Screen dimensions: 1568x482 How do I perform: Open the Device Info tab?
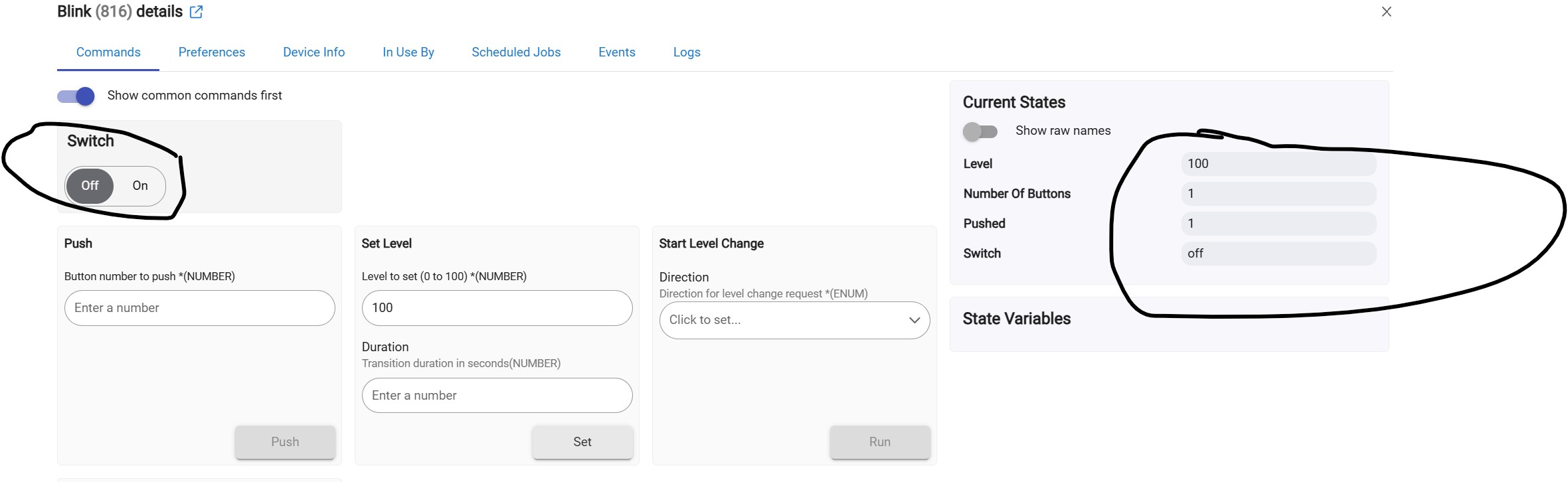click(313, 52)
